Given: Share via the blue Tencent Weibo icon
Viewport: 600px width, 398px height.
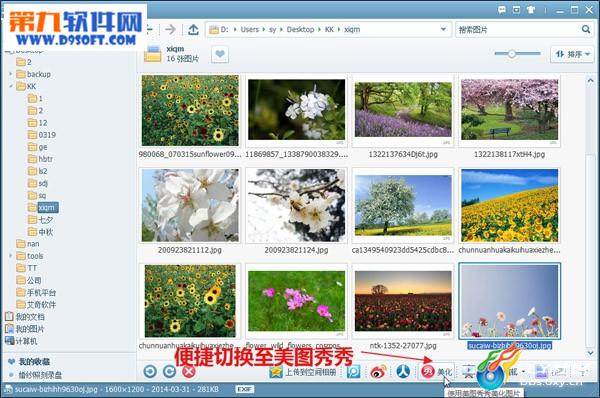Looking at the screenshot, I should (x=354, y=372).
